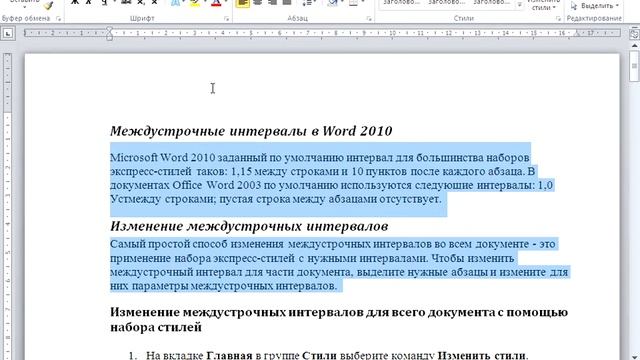
Task: Click heading 'Междустрочные интервалы в Word 2010'
Action: click(x=251, y=131)
